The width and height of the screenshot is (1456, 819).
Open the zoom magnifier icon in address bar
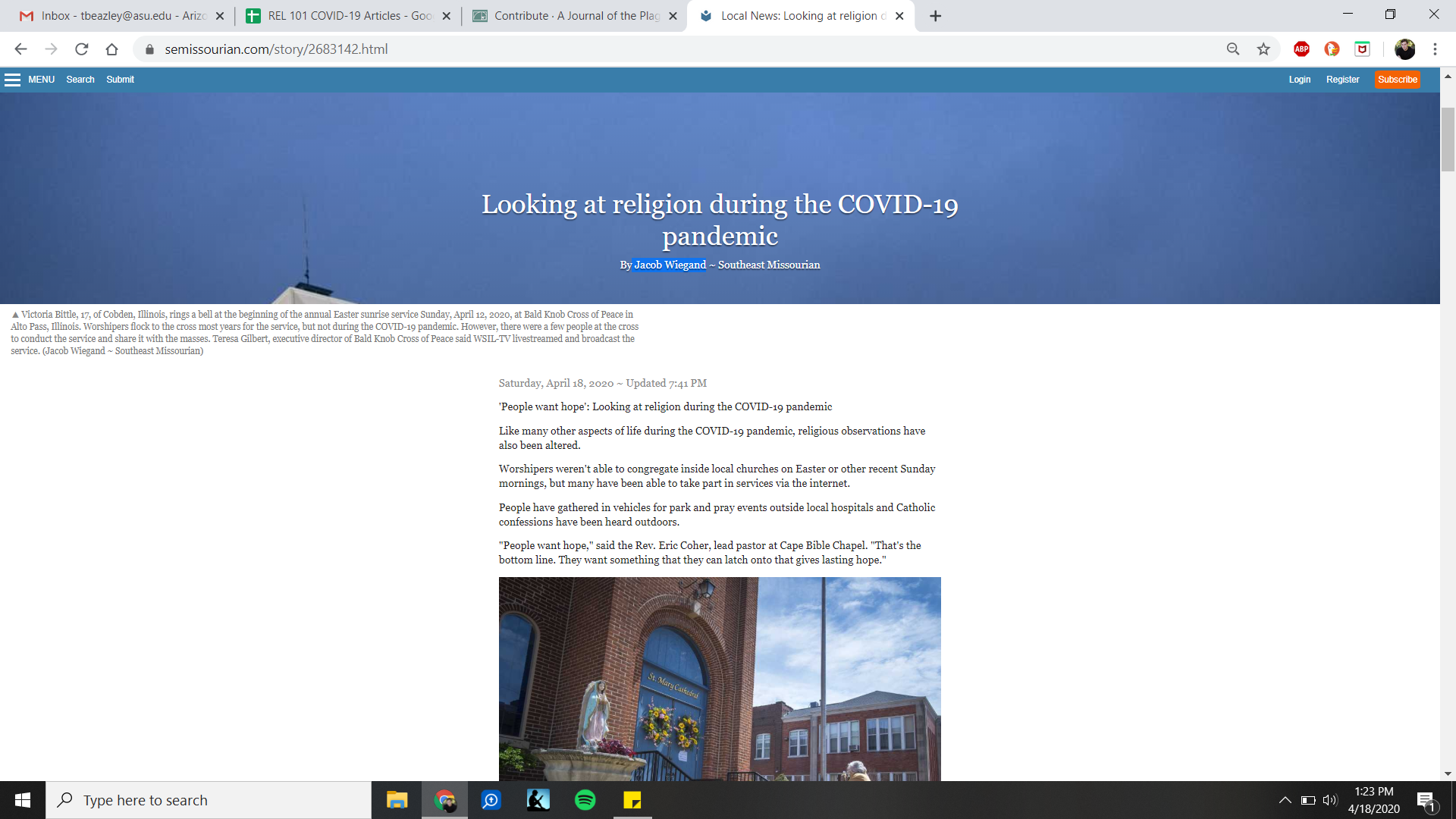[x=1233, y=49]
